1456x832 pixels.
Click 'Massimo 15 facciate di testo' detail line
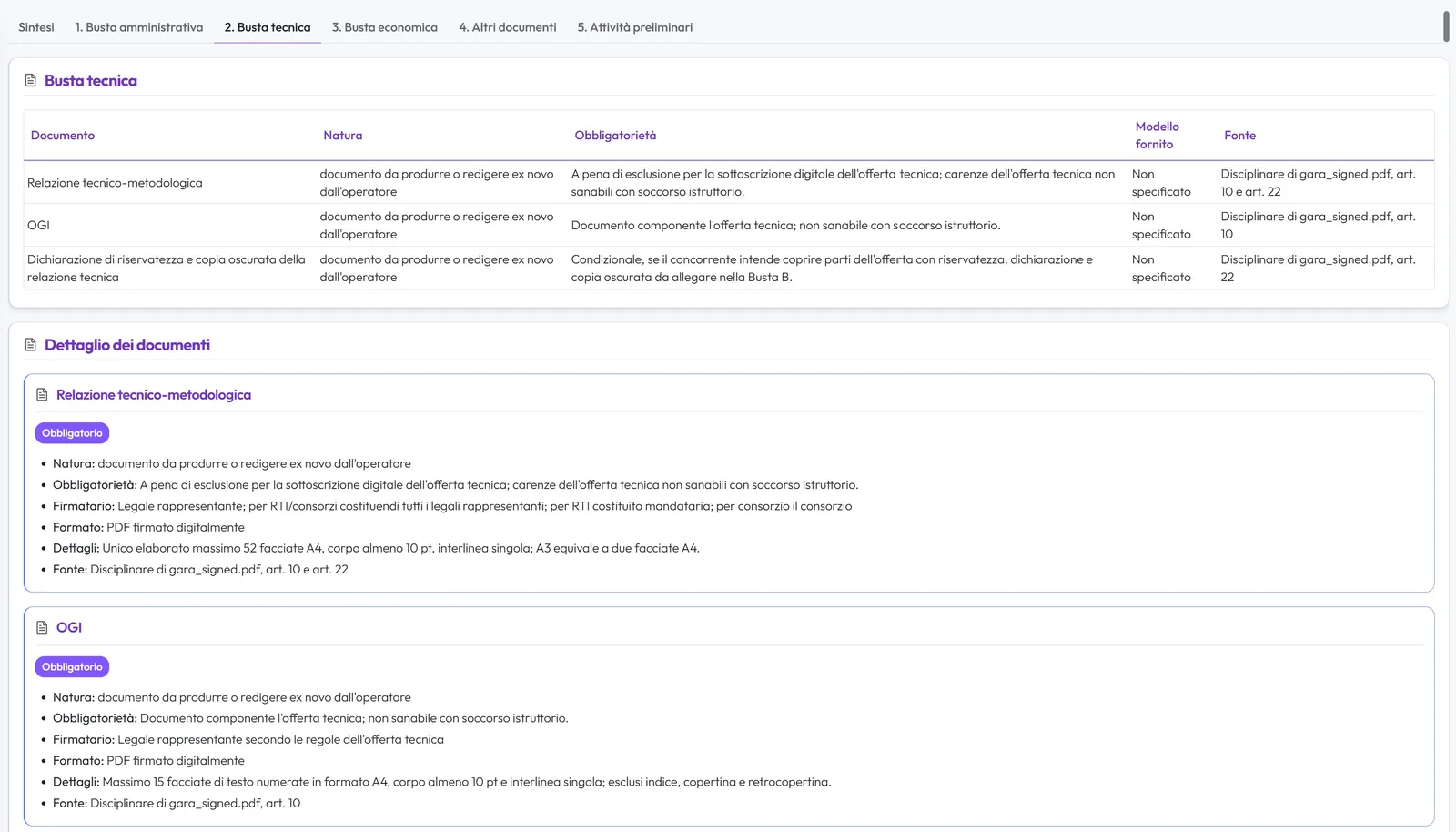click(441, 782)
